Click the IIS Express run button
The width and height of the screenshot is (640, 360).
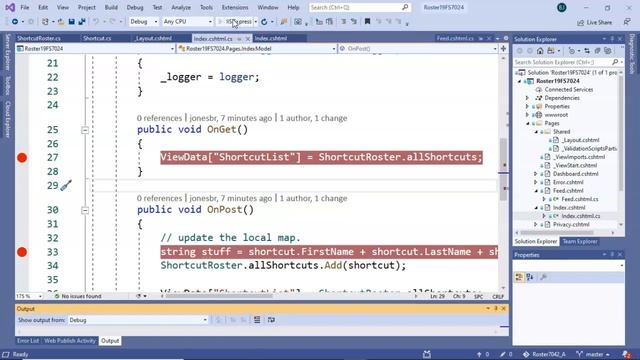click(x=236, y=22)
